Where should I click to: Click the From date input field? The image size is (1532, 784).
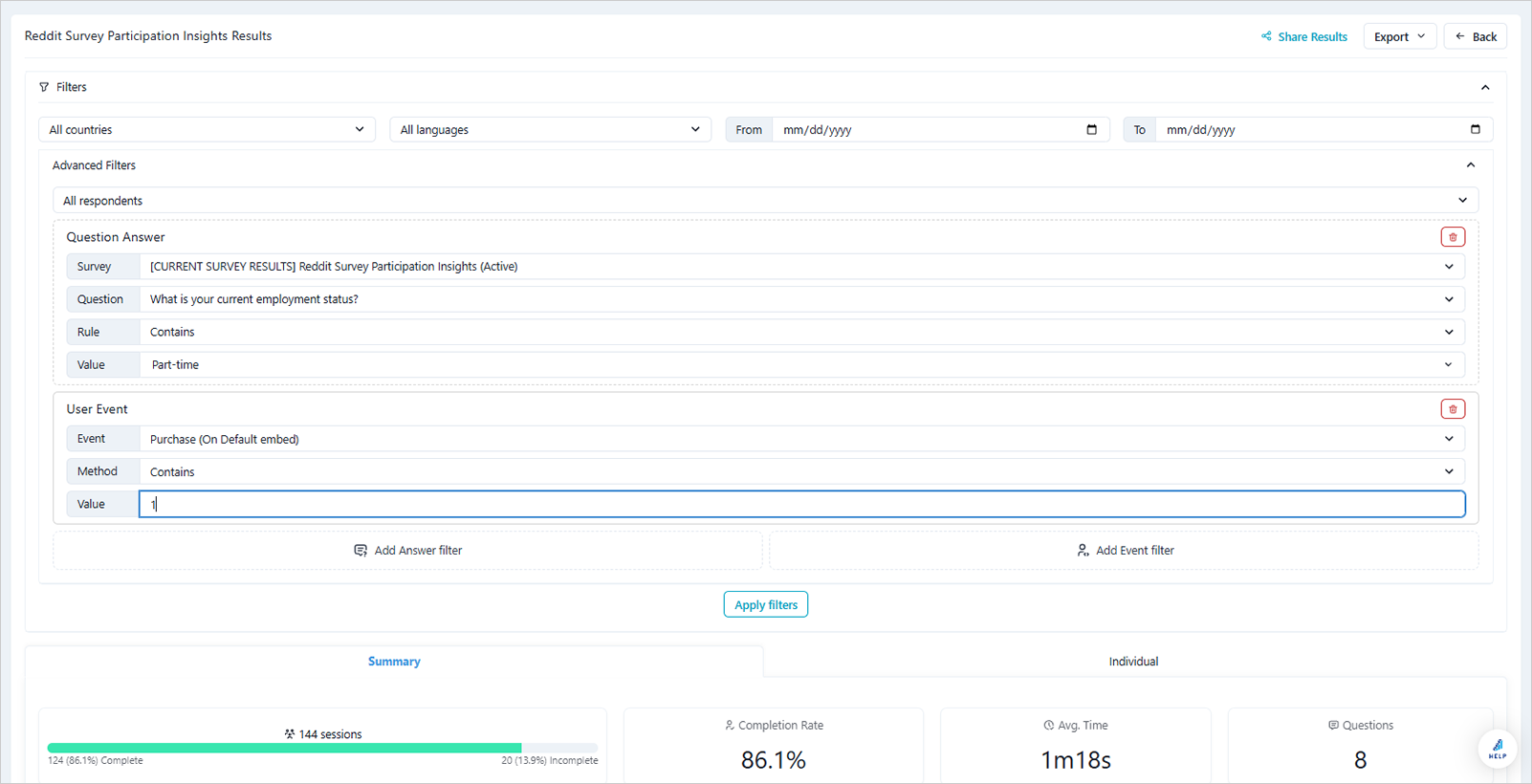pyautogui.click(x=940, y=129)
